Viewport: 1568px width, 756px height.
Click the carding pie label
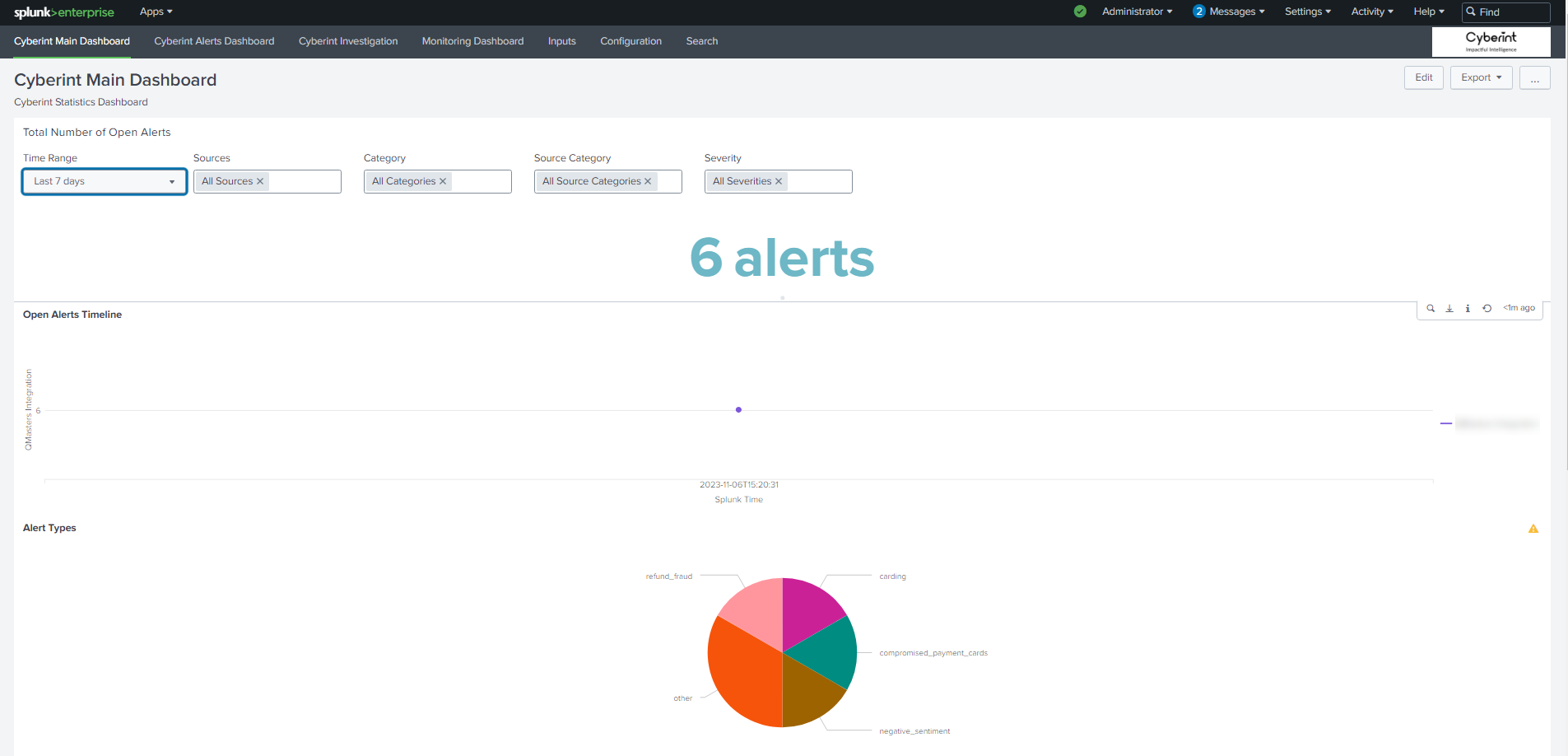click(x=892, y=576)
